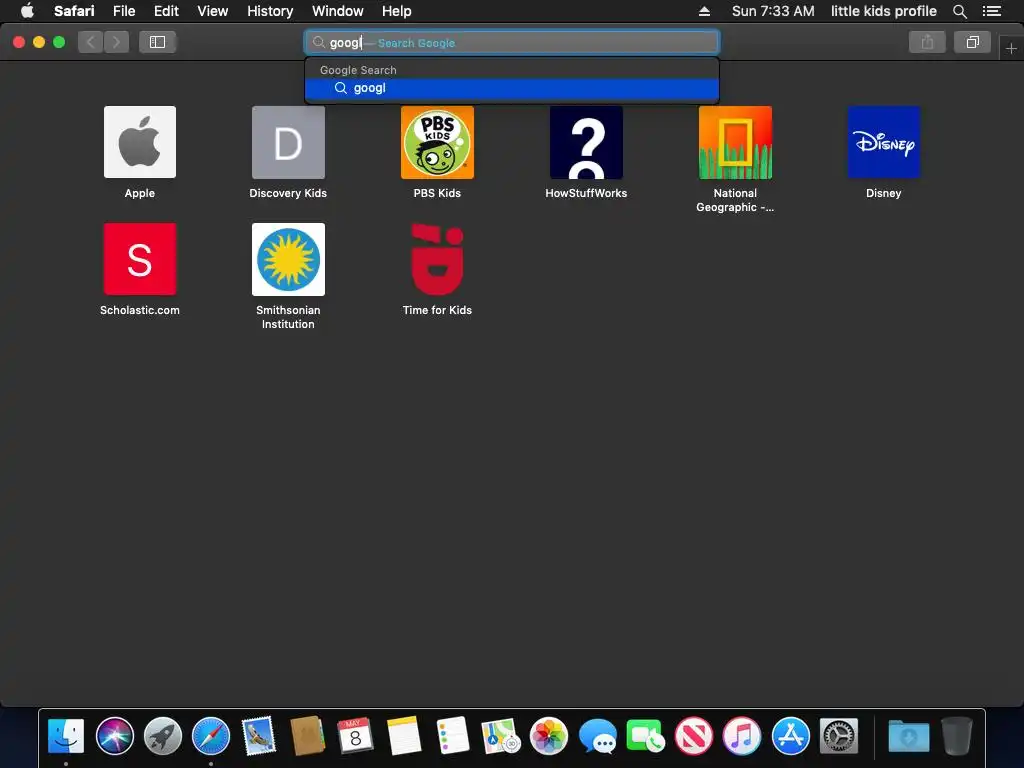The height and width of the screenshot is (768, 1024).
Task: Launch Siri from the Dock
Action: coord(114,736)
